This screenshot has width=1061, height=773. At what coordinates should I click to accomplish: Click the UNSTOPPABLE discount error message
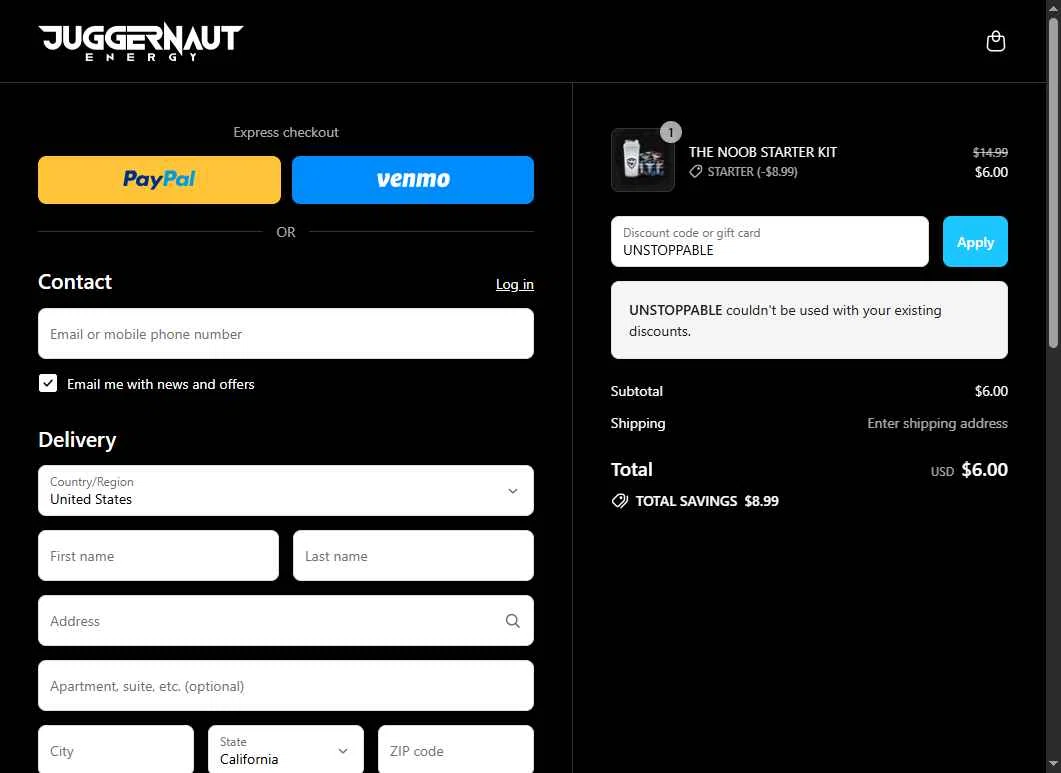[x=809, y=320]
